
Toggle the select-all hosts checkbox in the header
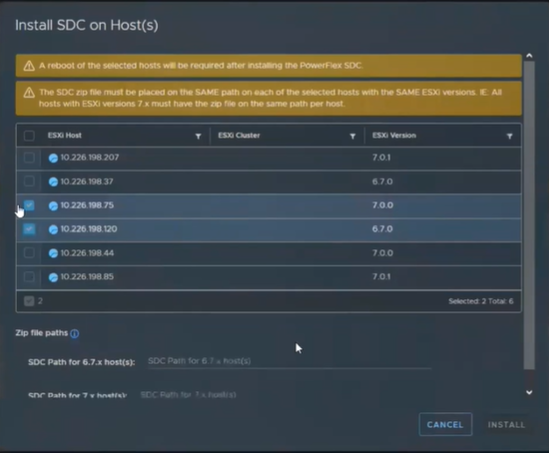coord(29,135)
